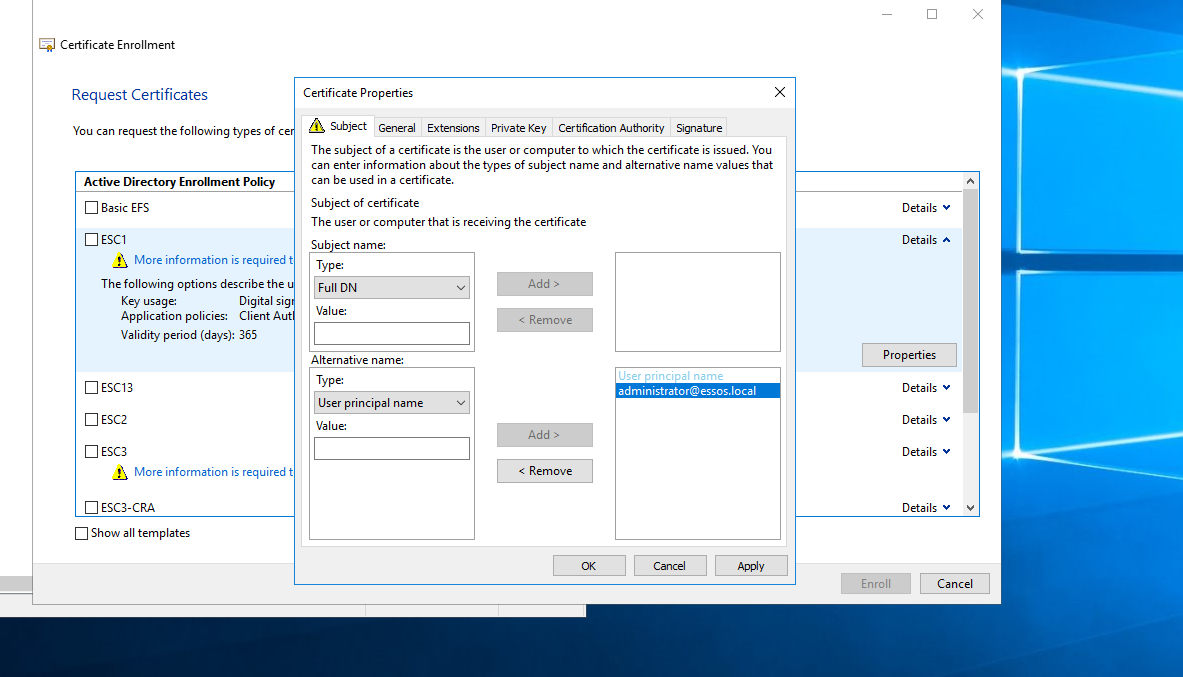Click the Certificate Enrollment title icon
The image size is (1183, 677).
(47, 45)
